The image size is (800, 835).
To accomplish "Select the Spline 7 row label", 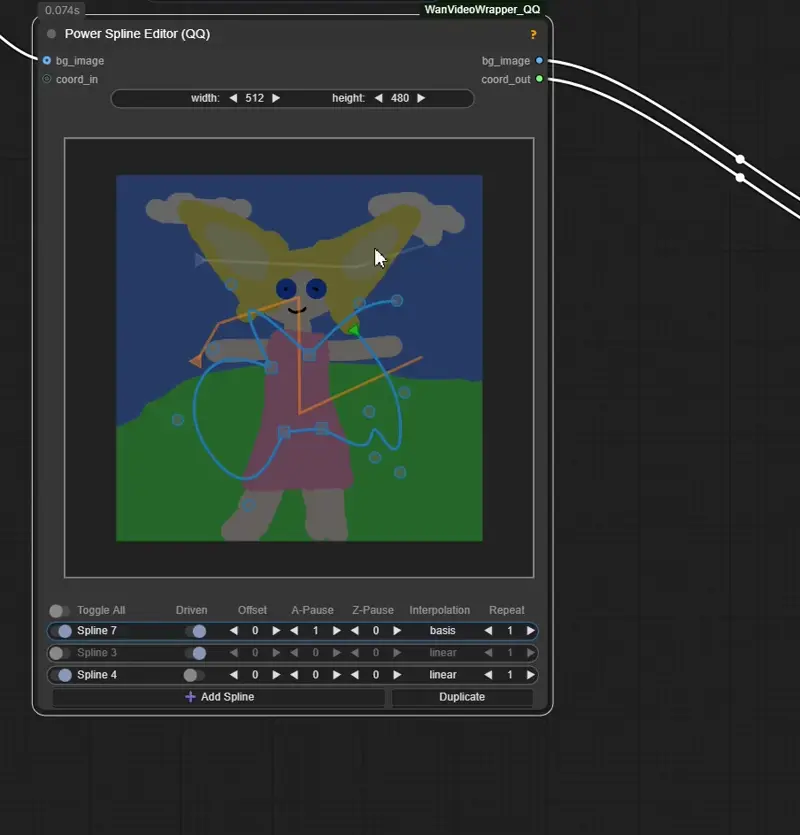I will 96,631.
